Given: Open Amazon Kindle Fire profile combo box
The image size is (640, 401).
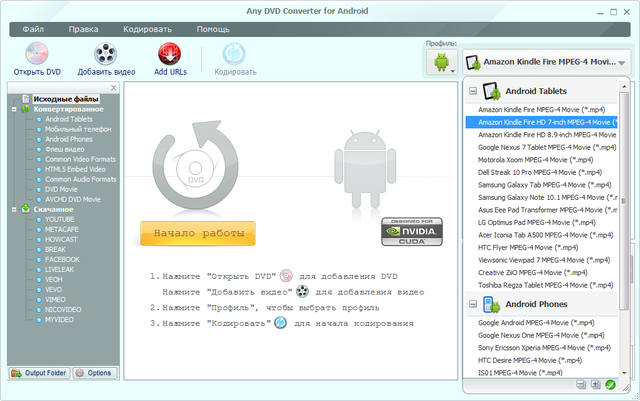Looking at the screenshot, I should pyautogui.click(x=546, y=62).
